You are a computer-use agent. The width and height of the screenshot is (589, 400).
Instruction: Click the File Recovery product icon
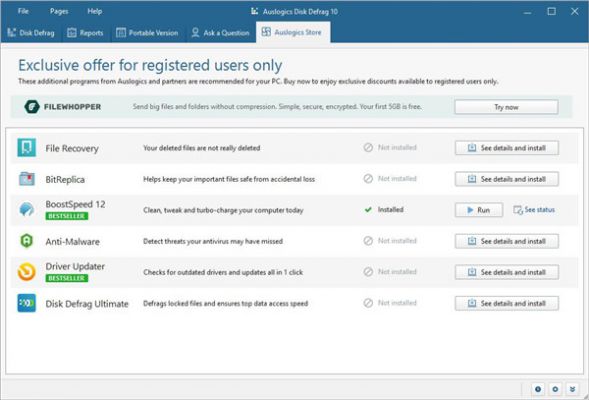point(27,148)
